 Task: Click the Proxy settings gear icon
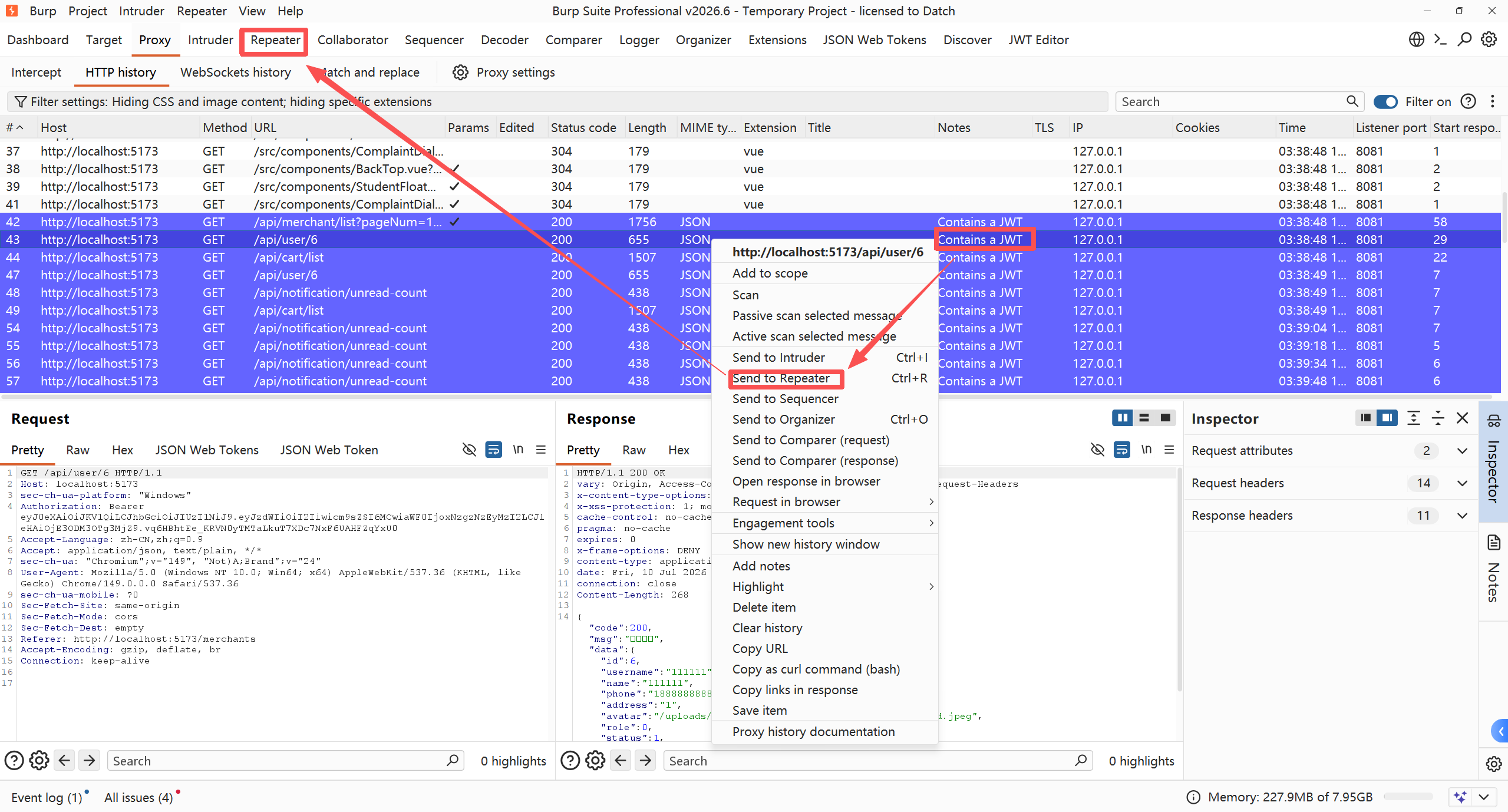(x=460, y=72)
